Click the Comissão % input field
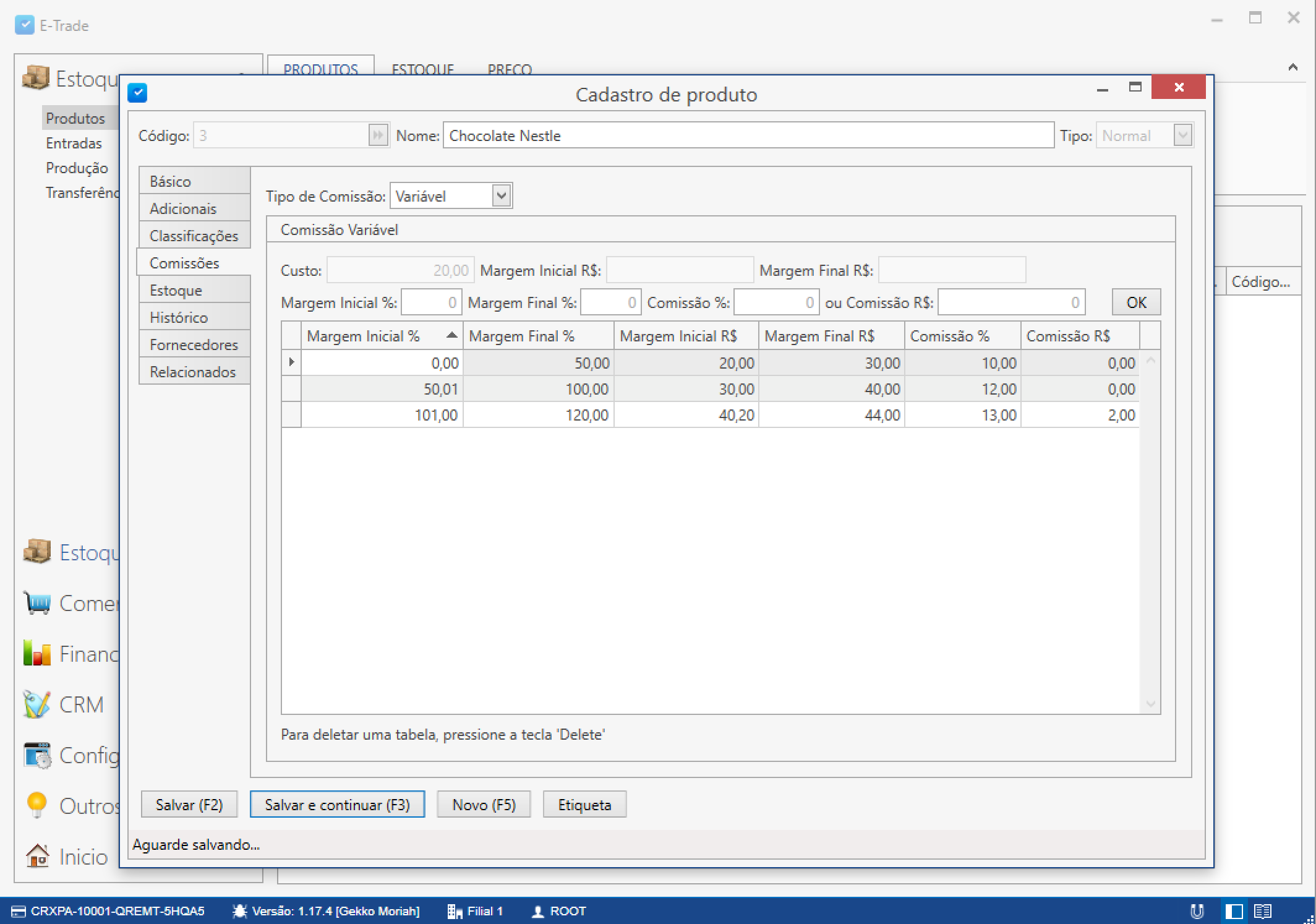Viewport: 1316px width, 924px height. (x=775, y=302)
